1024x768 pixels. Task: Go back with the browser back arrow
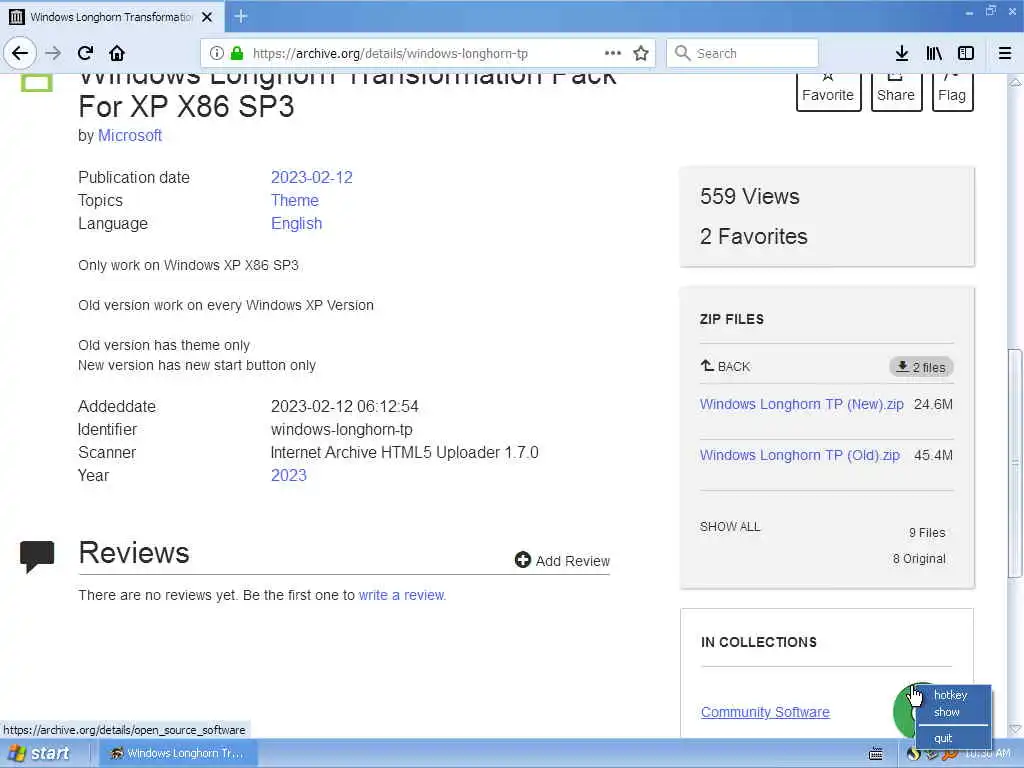(20, 53)
